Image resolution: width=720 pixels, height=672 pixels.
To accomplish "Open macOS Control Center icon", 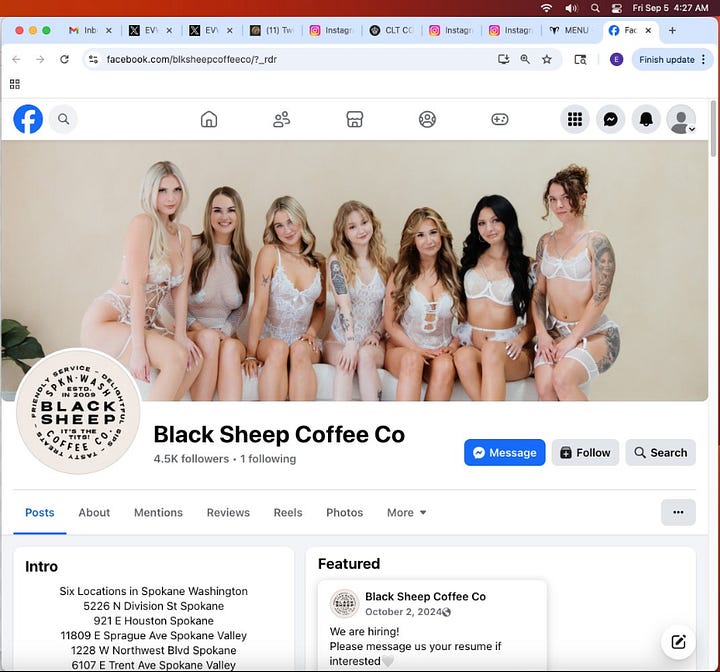I will 617,8.
